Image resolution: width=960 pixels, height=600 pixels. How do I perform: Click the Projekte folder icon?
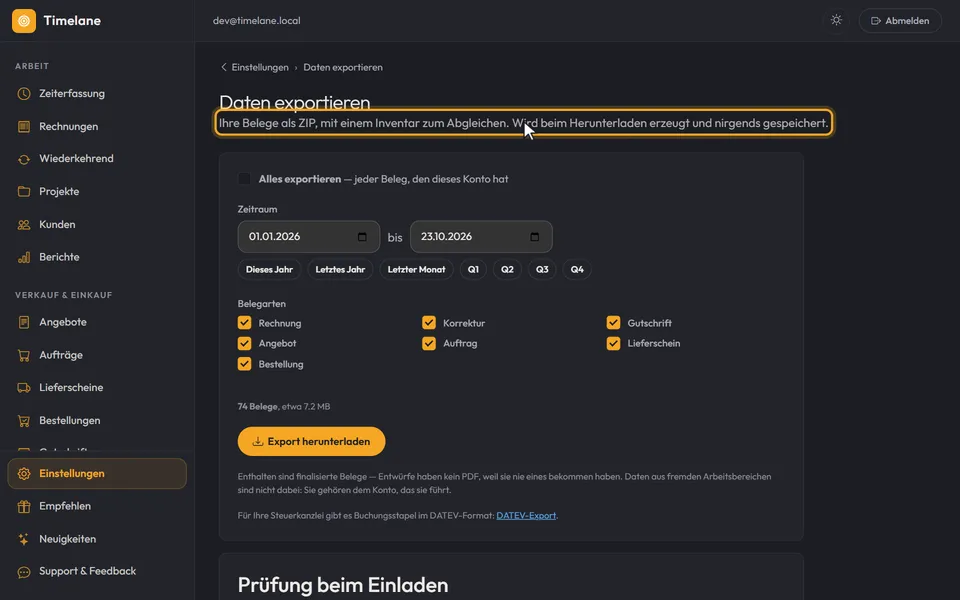[24, 192]
